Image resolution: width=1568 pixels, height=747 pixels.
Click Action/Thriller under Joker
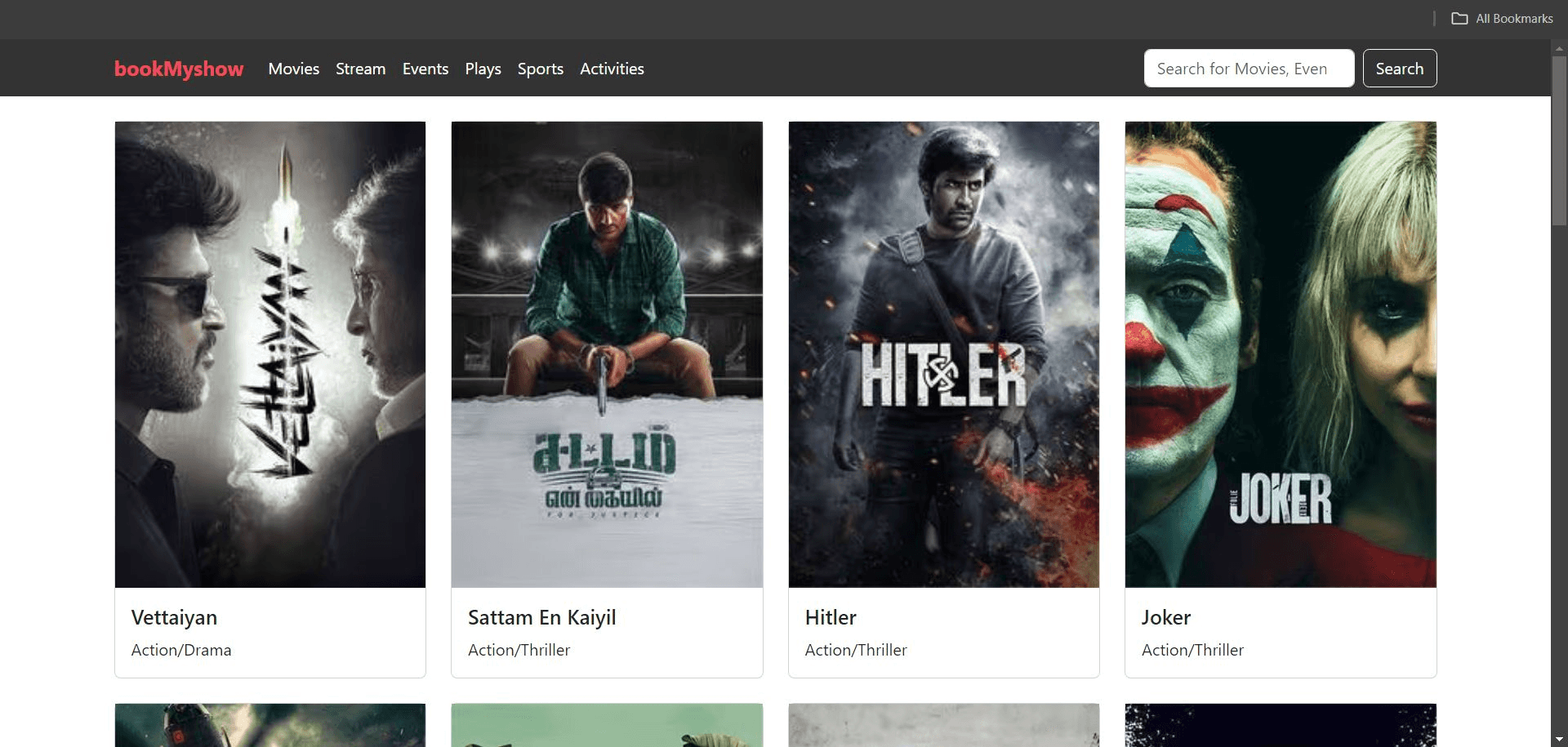coord(1192,650)
